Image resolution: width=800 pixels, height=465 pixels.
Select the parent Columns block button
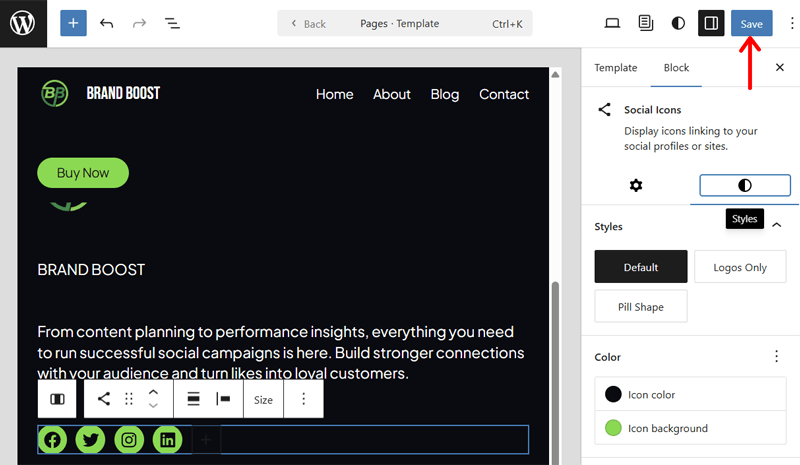coord(57,399)
